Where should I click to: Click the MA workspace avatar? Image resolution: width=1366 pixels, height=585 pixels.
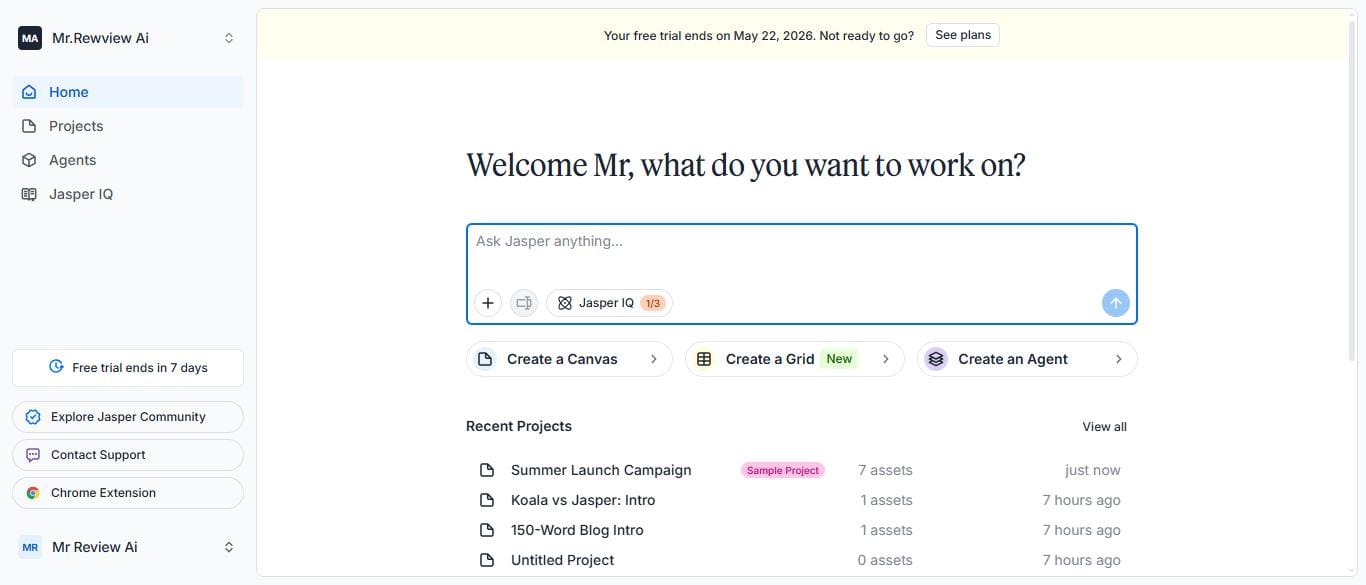pyautogui.click(x=30, y=38)
